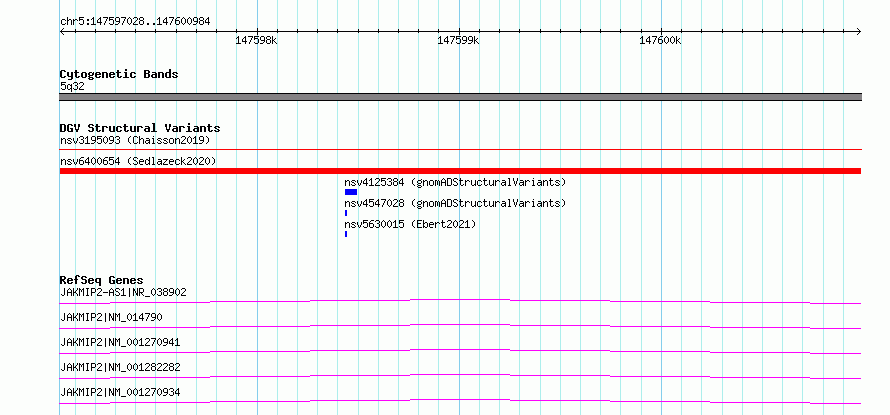
Task: Click the right arrowhead of the ruler
Action: (859, 32)
